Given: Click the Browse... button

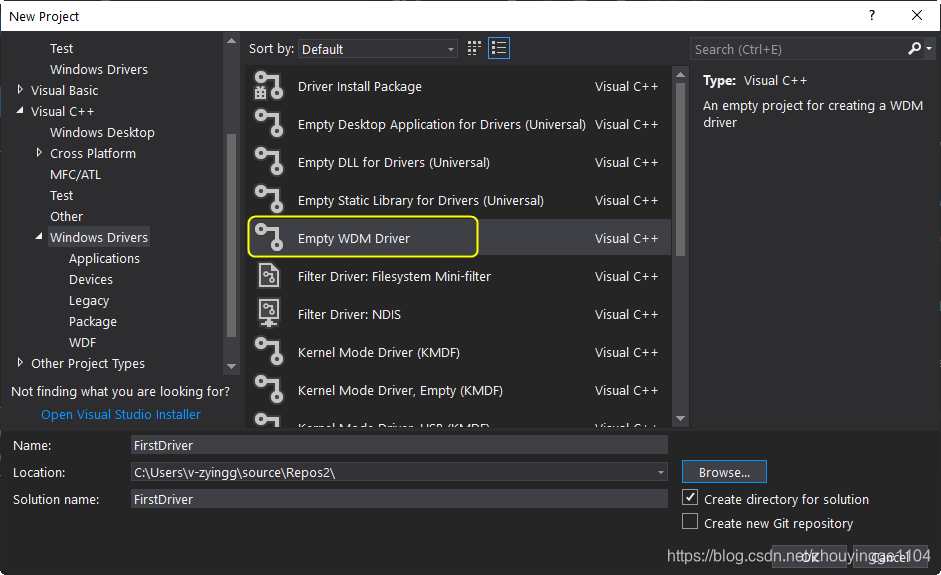Looking at the screenshot, I should 724,472.
